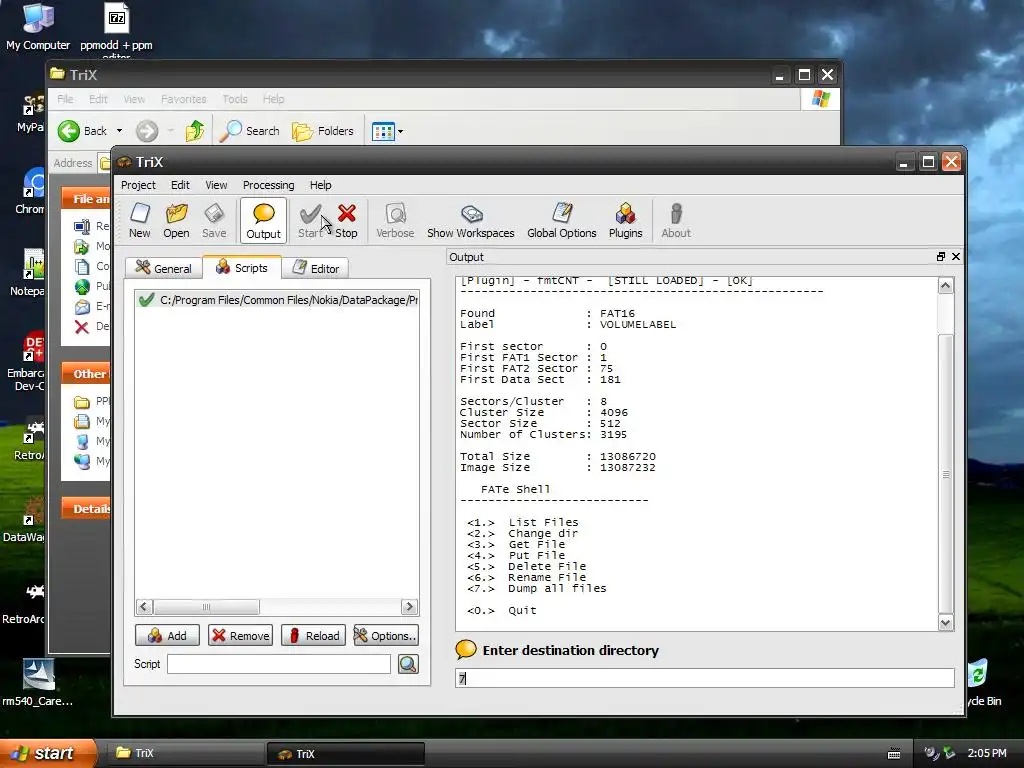The height and width of the screenshot is (768, 1024).
Task: Open the Tools menu in Explorer window
Action: tap(235, 99)
